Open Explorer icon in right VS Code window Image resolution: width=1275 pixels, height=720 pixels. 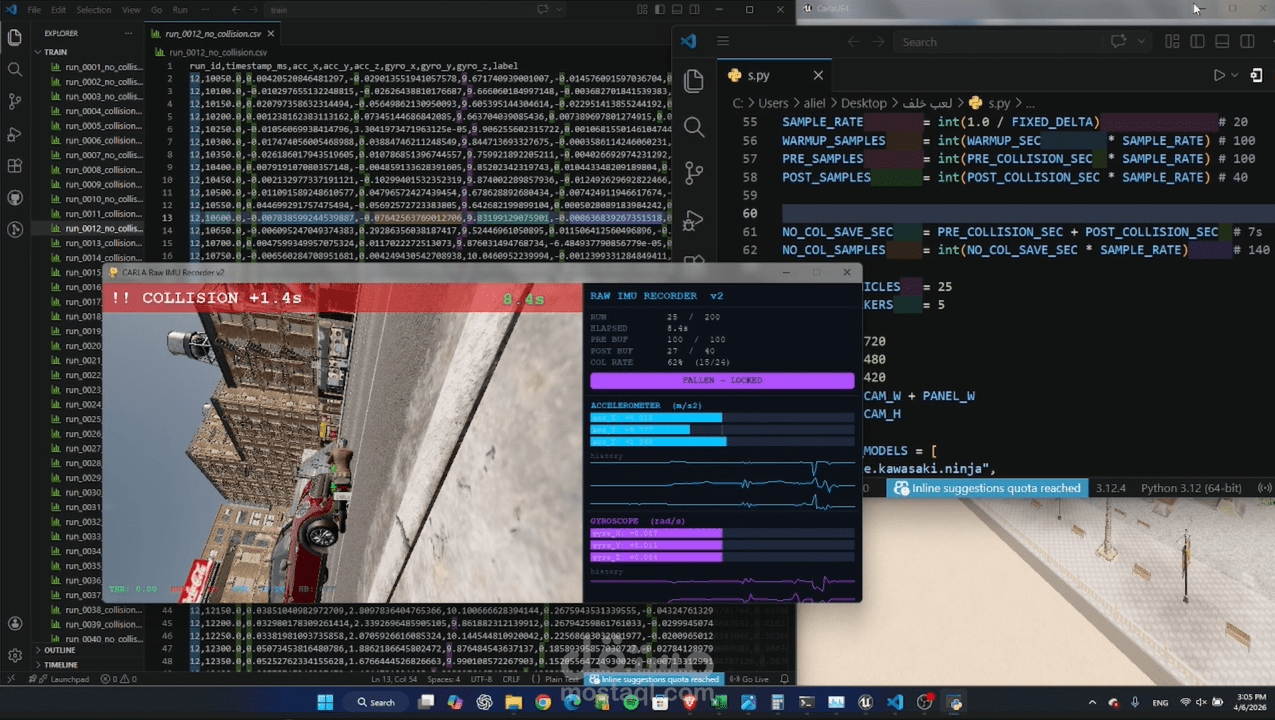click(694, 81)
